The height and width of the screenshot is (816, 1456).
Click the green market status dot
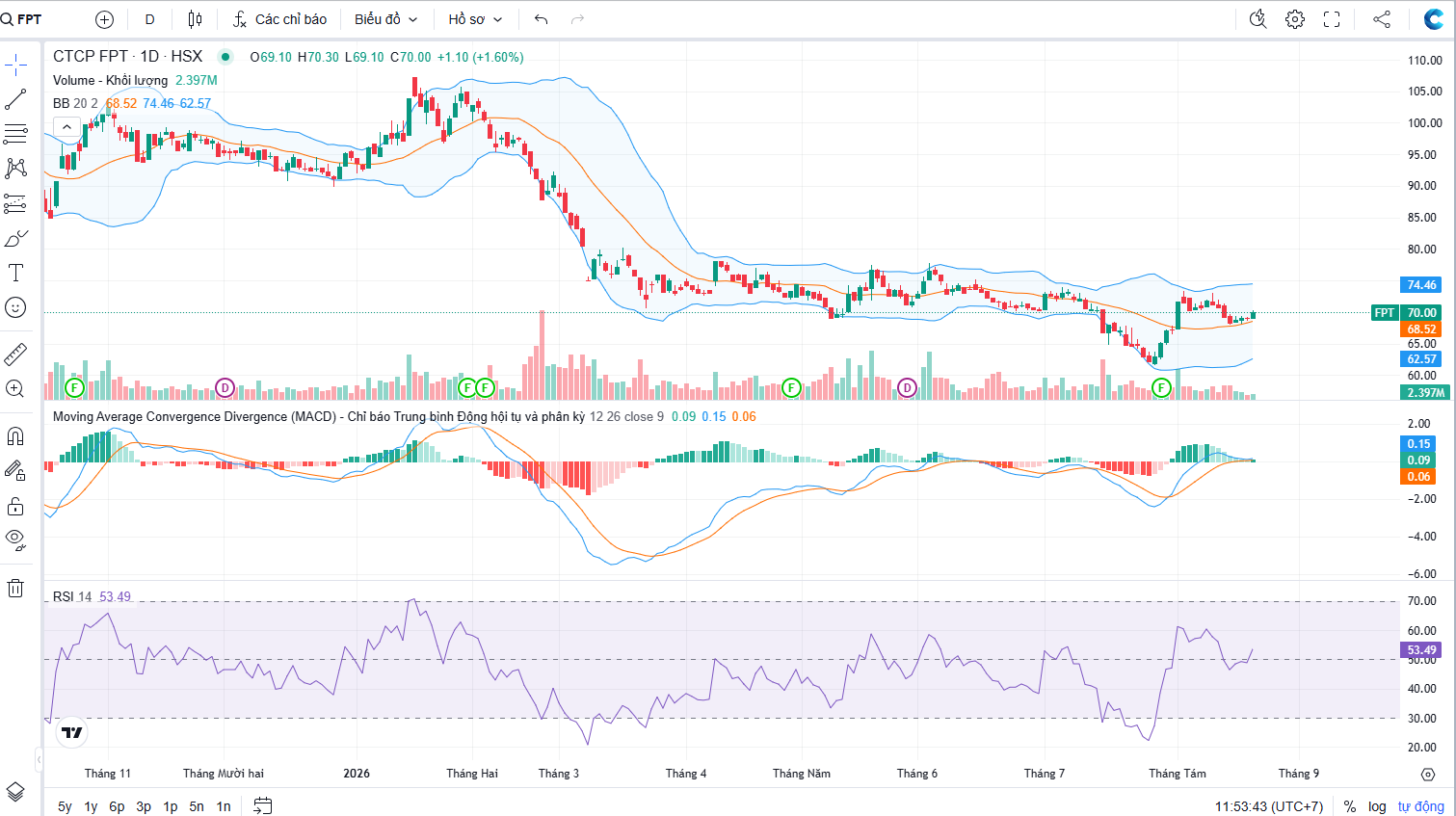click(x=225, y=57)
